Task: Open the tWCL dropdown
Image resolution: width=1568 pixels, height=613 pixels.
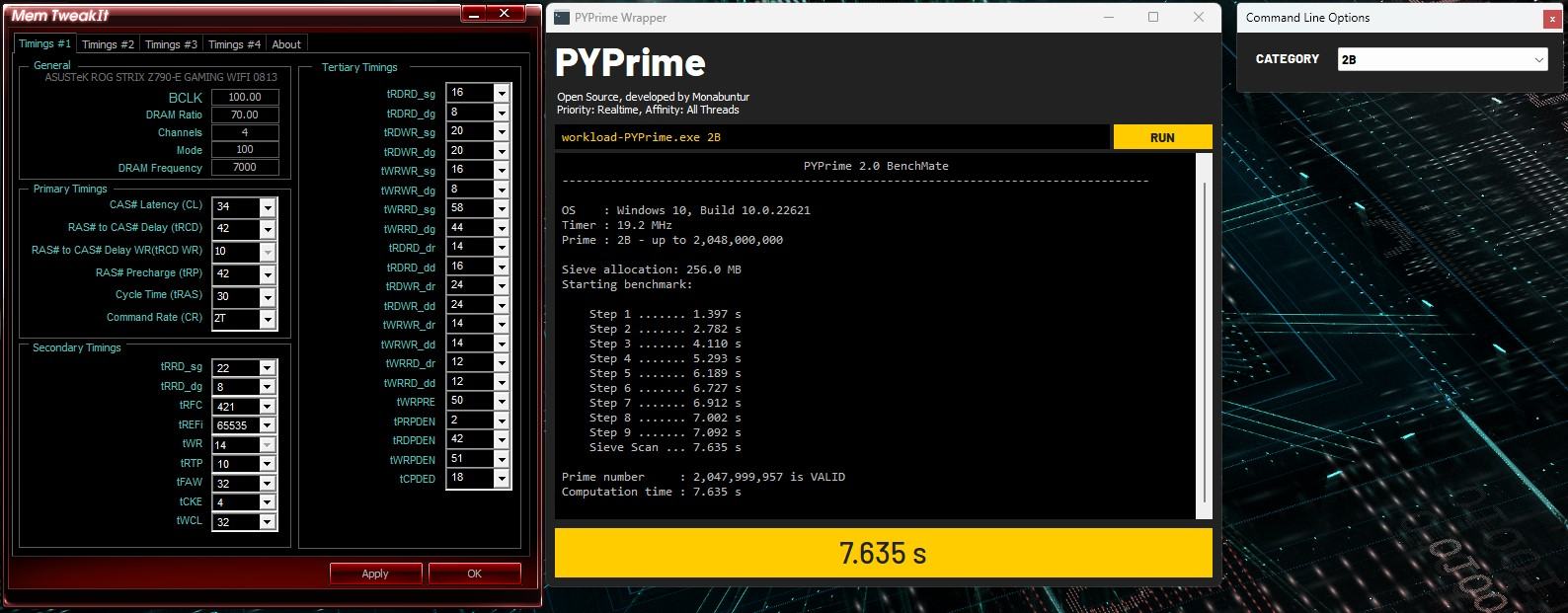Action: [267, 522]
